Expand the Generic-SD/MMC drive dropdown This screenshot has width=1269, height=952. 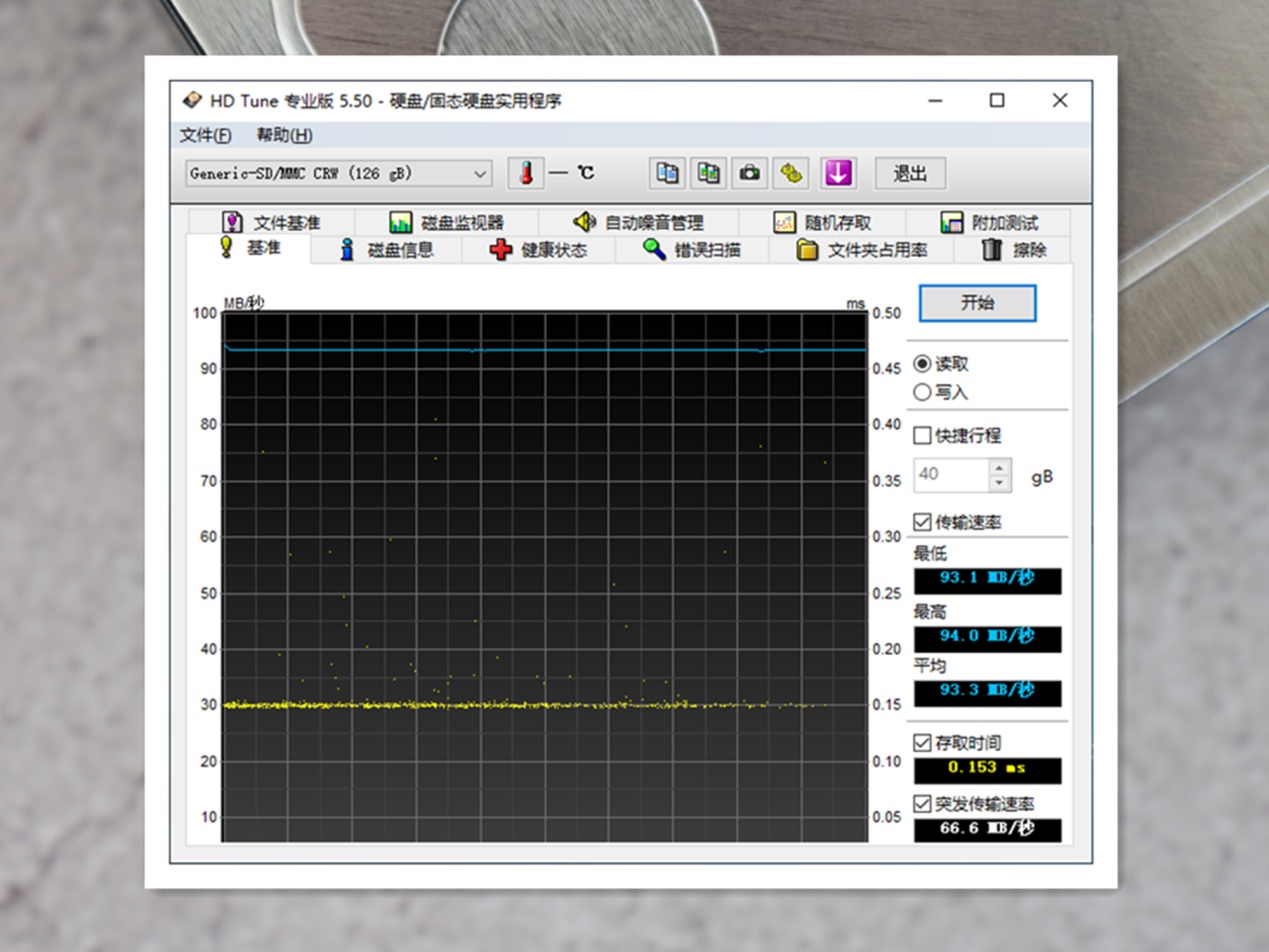click(x=480, y=173)
